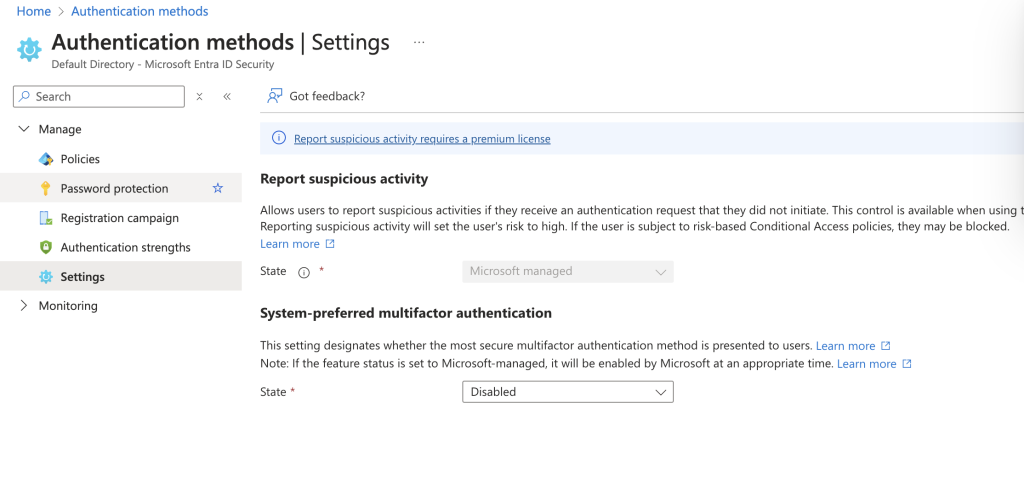The width and height of the screenshot is (1024, 480).
Task: Click the Registration campaign icon
Action: click(x=46, y=218)
